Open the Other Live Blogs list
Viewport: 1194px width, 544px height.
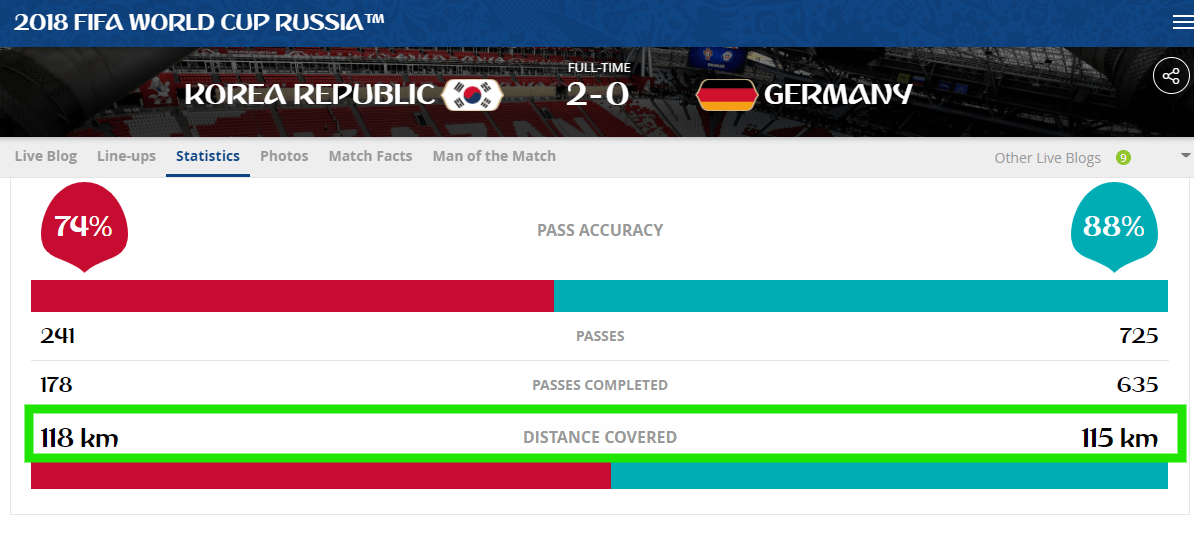pyautogui.click(x=1047, y=158)
